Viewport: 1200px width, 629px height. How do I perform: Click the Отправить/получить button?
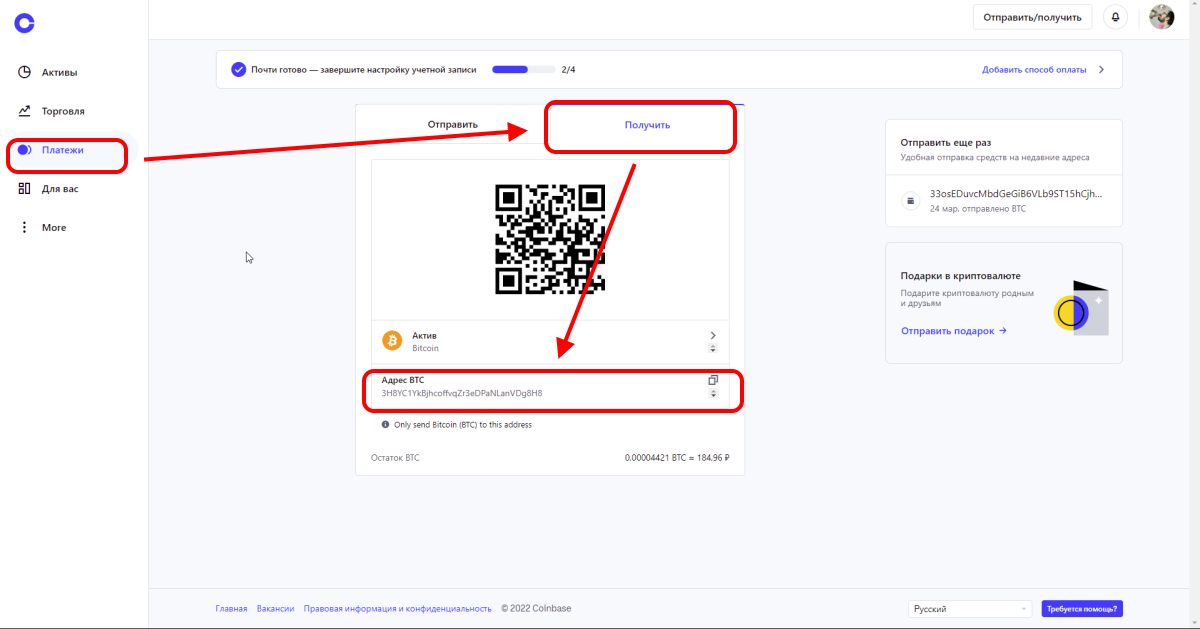[1032, 17]
